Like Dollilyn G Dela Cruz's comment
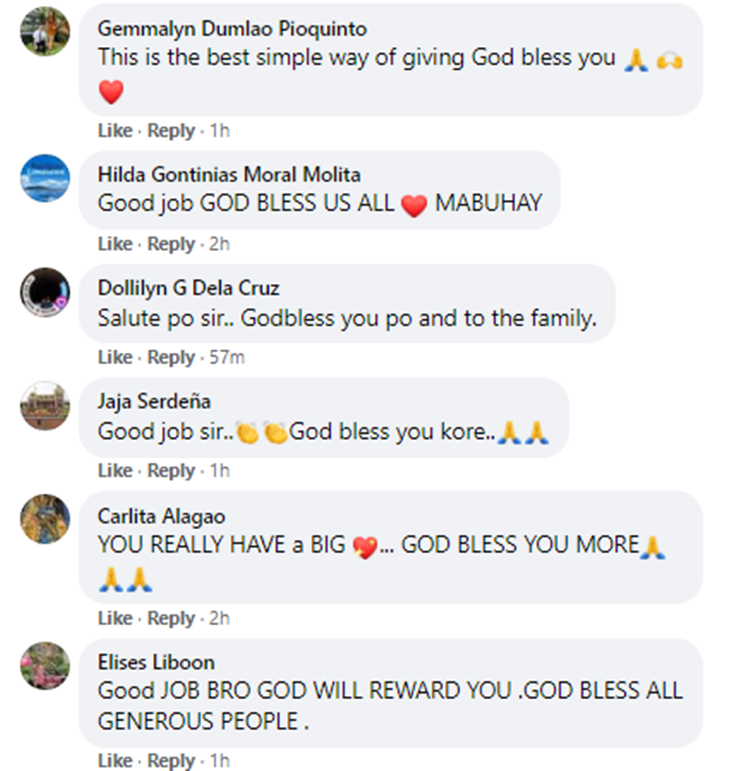The width and height of the screenshot is (750, 771). coord(115,357)
